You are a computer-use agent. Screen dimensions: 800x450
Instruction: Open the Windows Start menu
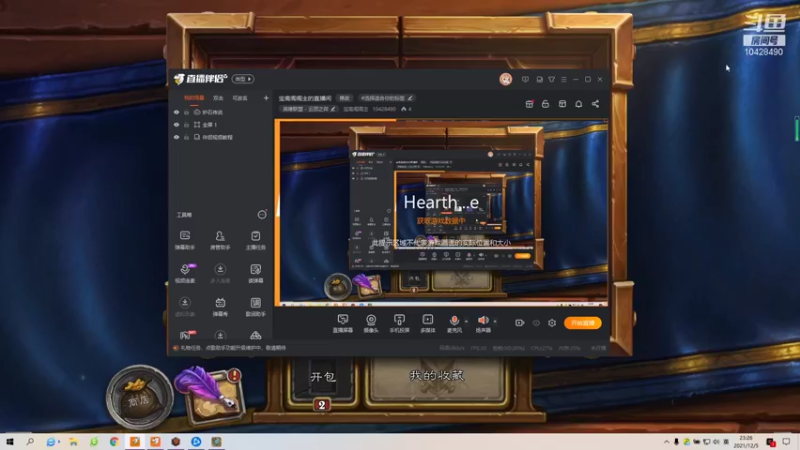10,442
